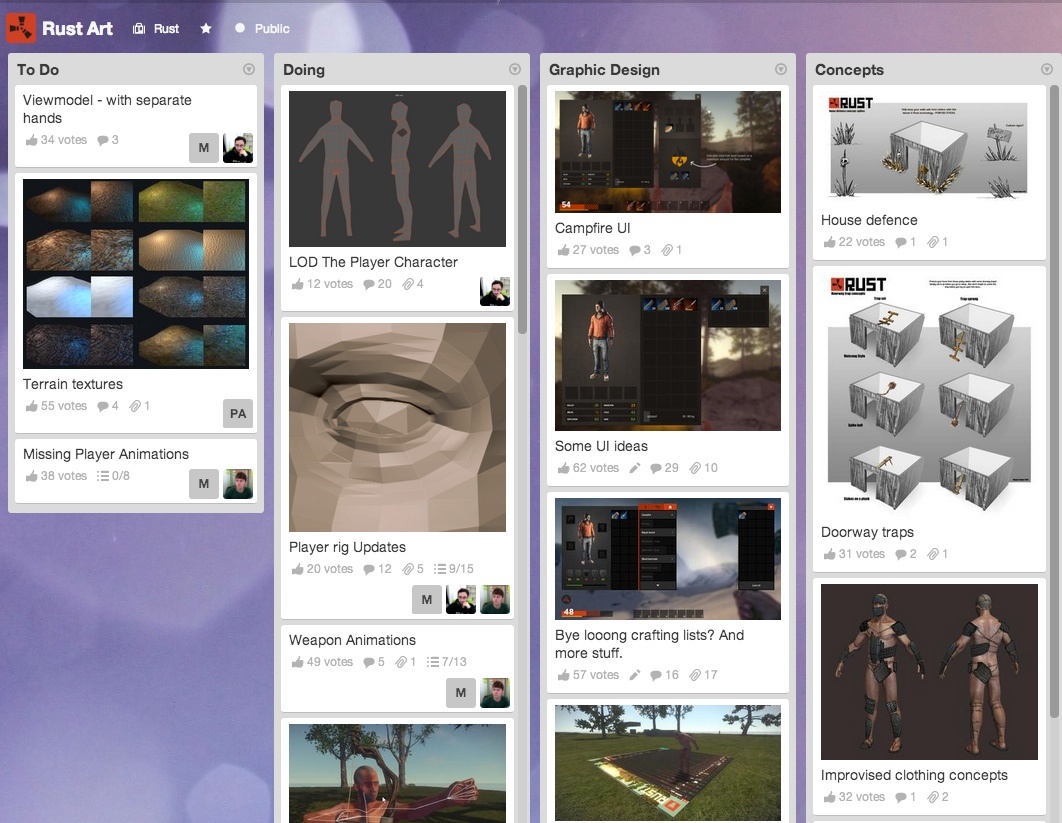The image size is (1062, 823).
Task: Click the attachment icon on House defence card
Action: (x=933, y=242)
